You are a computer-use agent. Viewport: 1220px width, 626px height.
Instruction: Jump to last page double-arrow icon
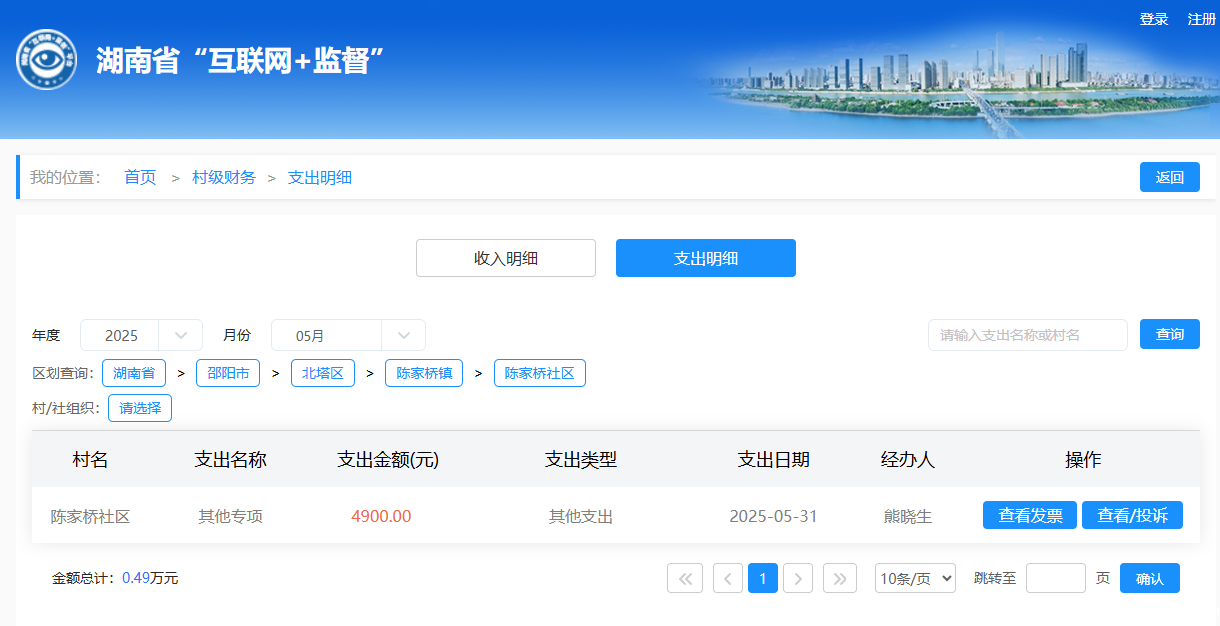point(840,578)
